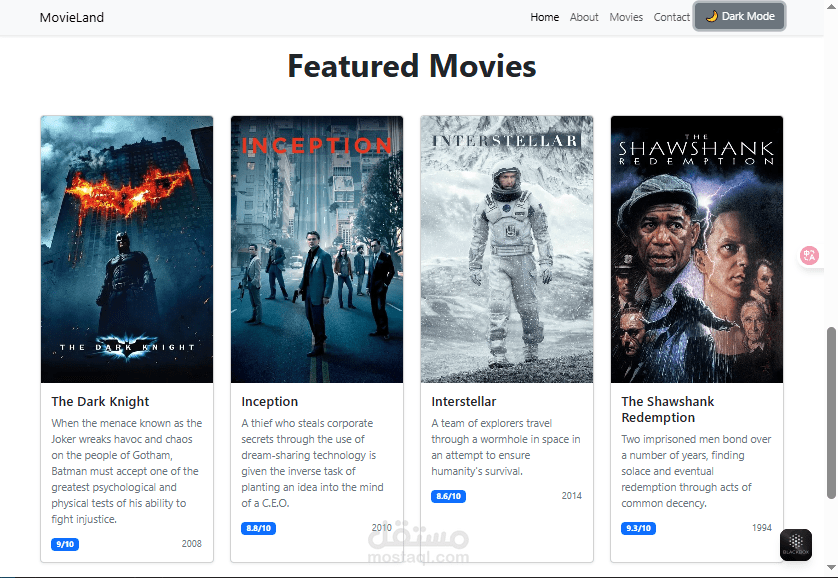Click the Inception description about a thief
The image size is (838, 578).
[x=313, y=463]
